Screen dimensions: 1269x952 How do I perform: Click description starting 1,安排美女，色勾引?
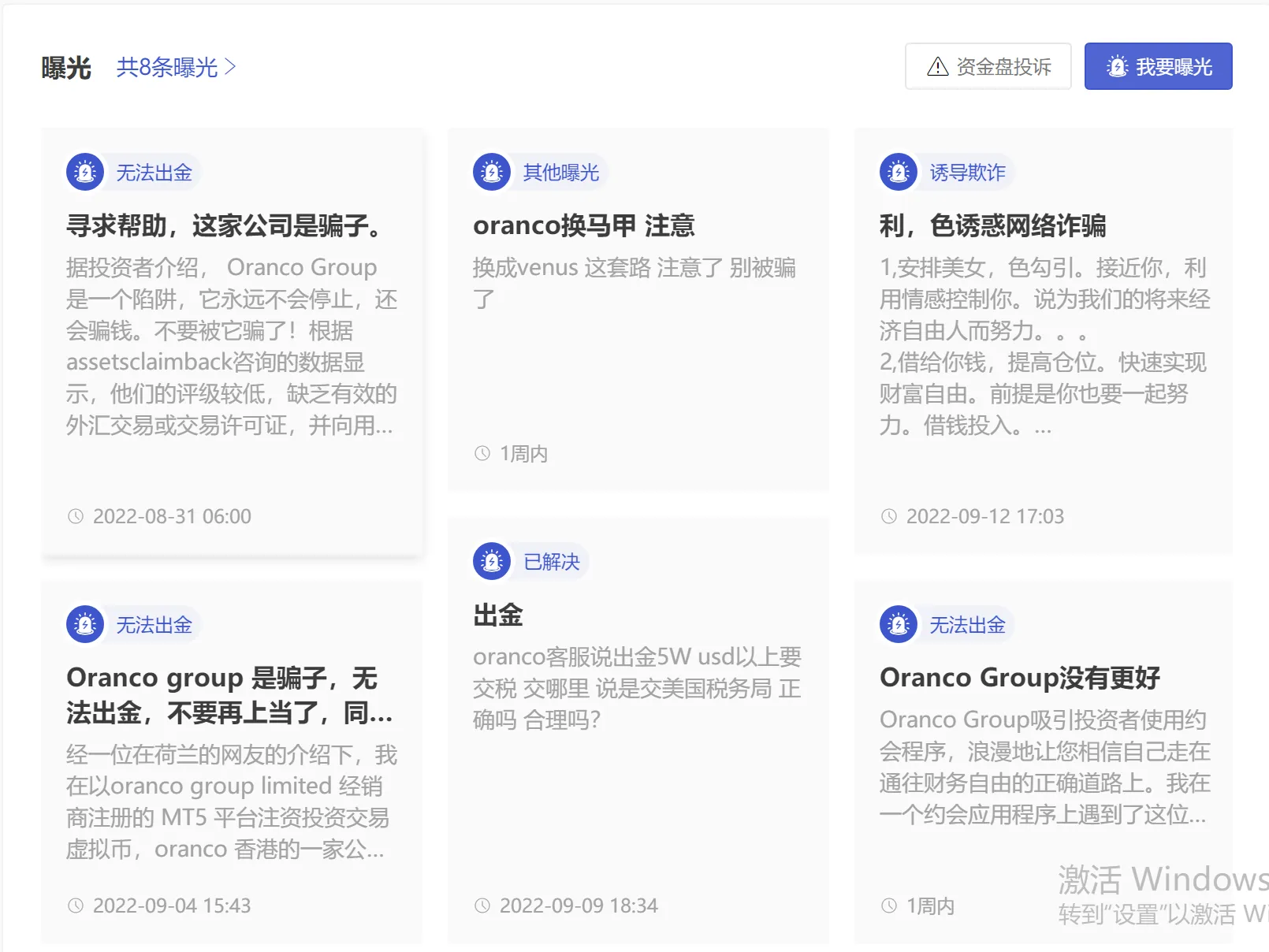[x=1044, y=347]
